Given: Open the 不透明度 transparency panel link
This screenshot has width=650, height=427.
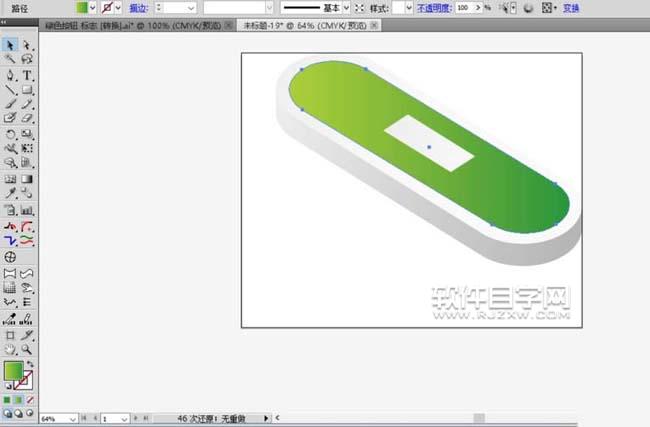Looking at the screenshot, I should tap(434, 8).
